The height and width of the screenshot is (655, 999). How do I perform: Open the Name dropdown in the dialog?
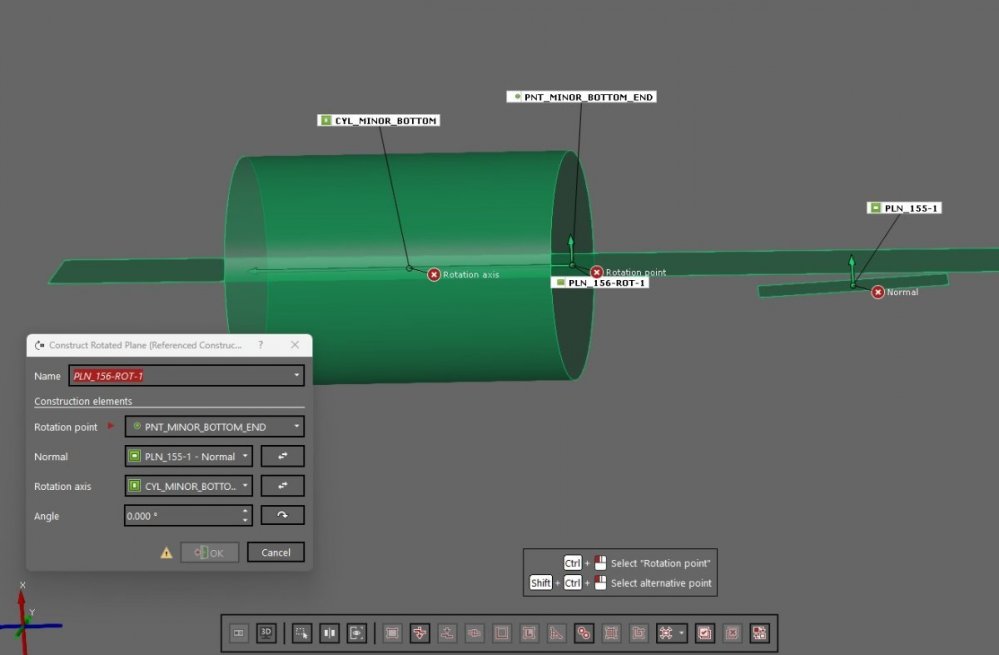click(x=297, y=375)
